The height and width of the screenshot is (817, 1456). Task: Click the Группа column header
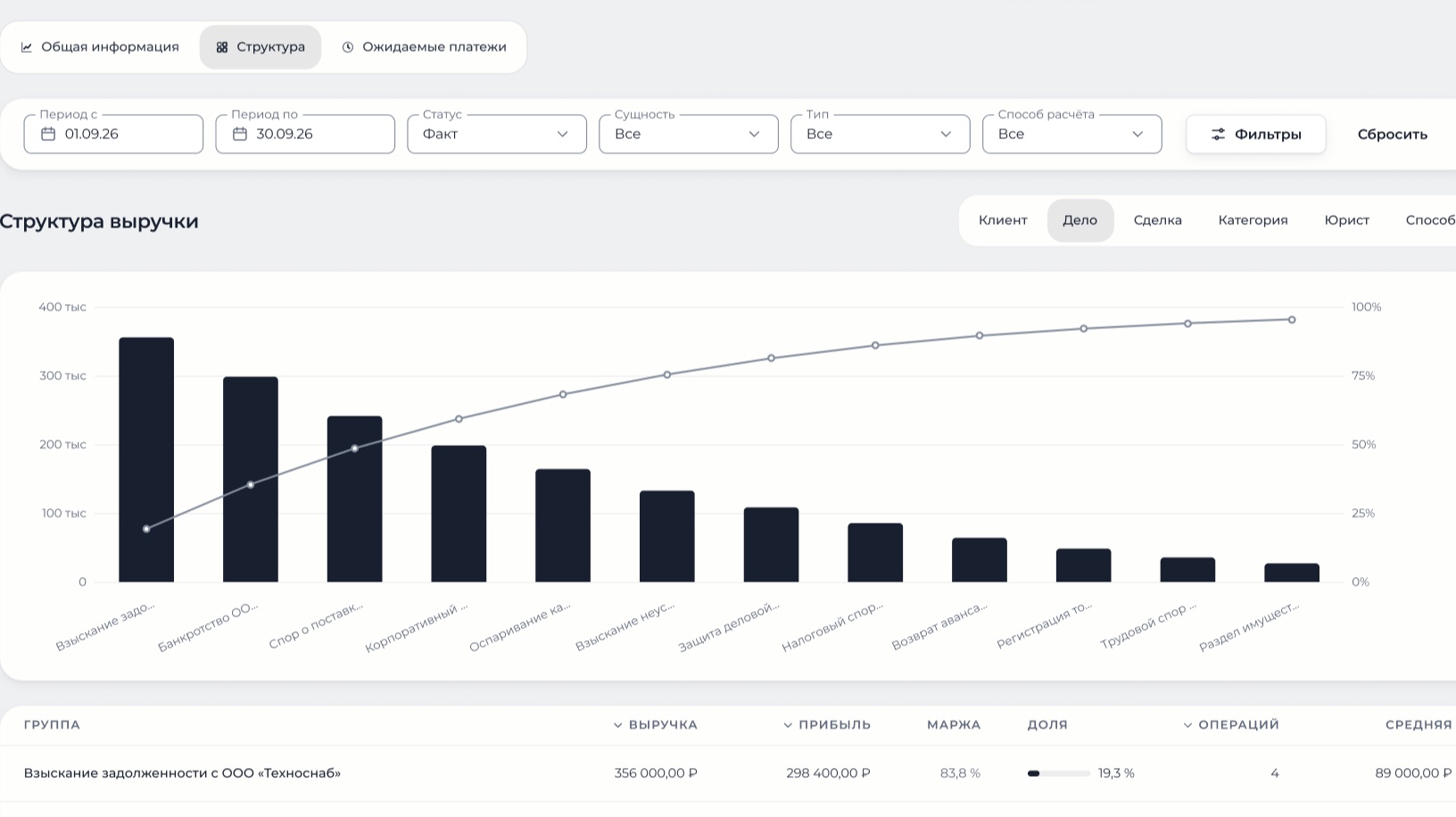tap(52, 725)
